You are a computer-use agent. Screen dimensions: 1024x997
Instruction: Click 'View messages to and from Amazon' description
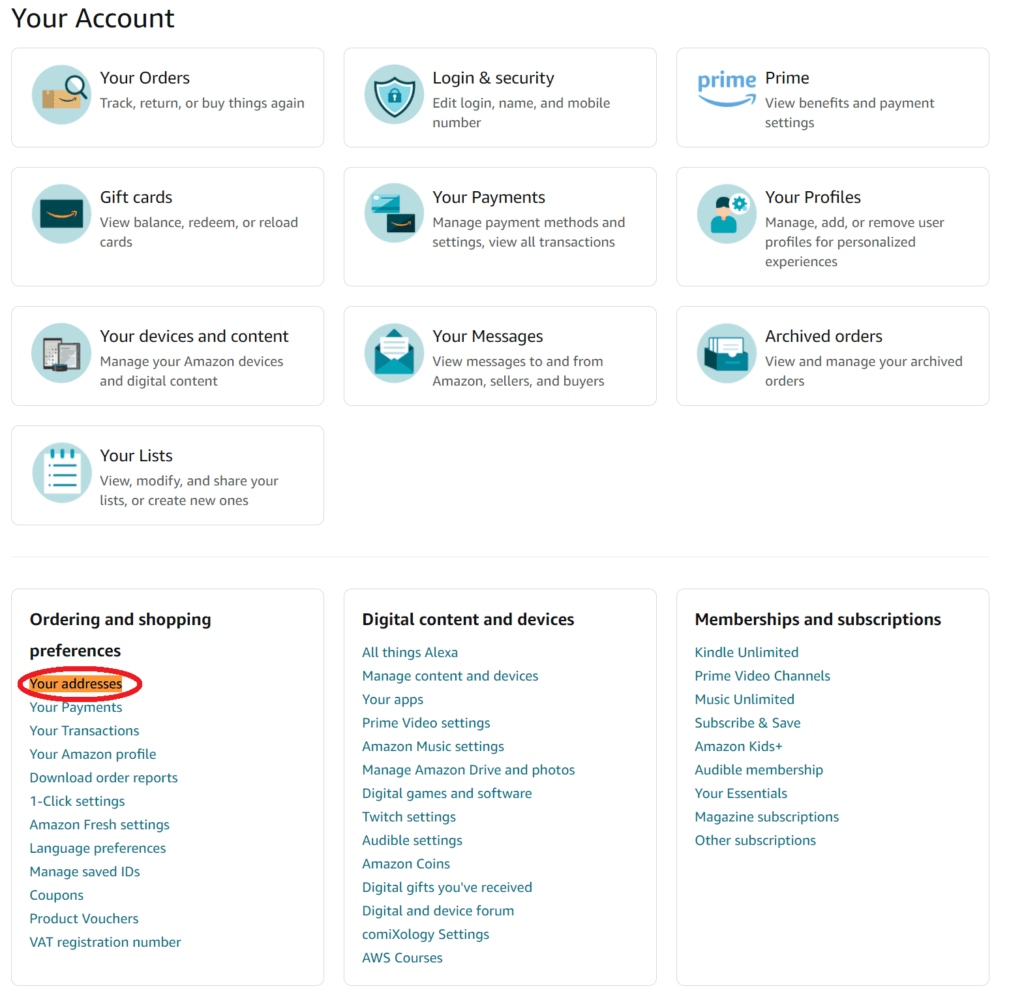click(x=518, y=371)
